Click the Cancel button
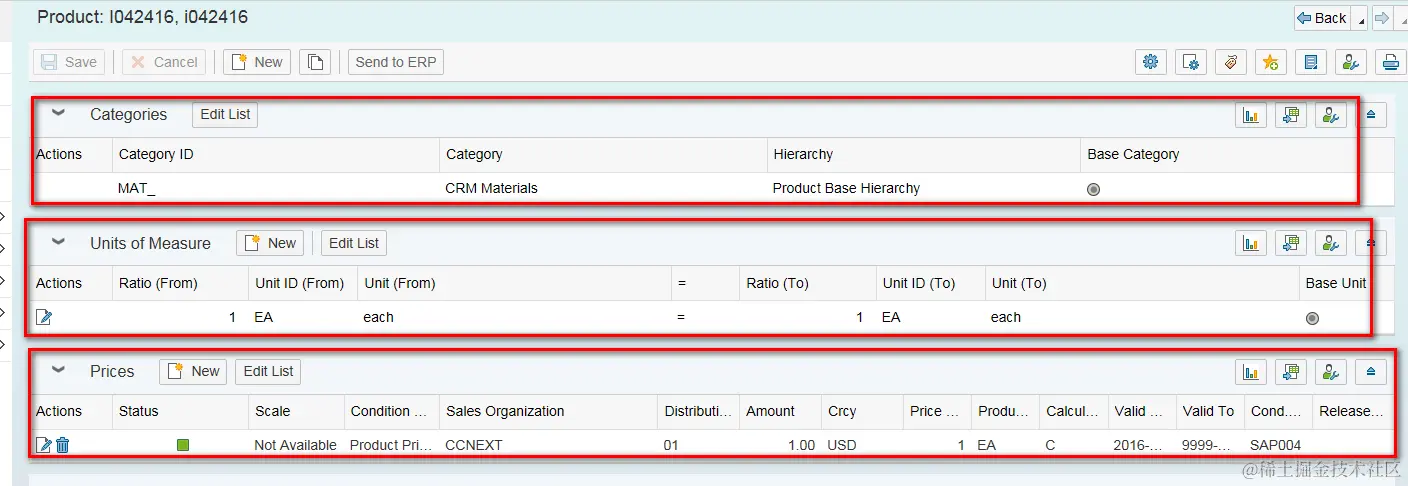 coord(165,62)
